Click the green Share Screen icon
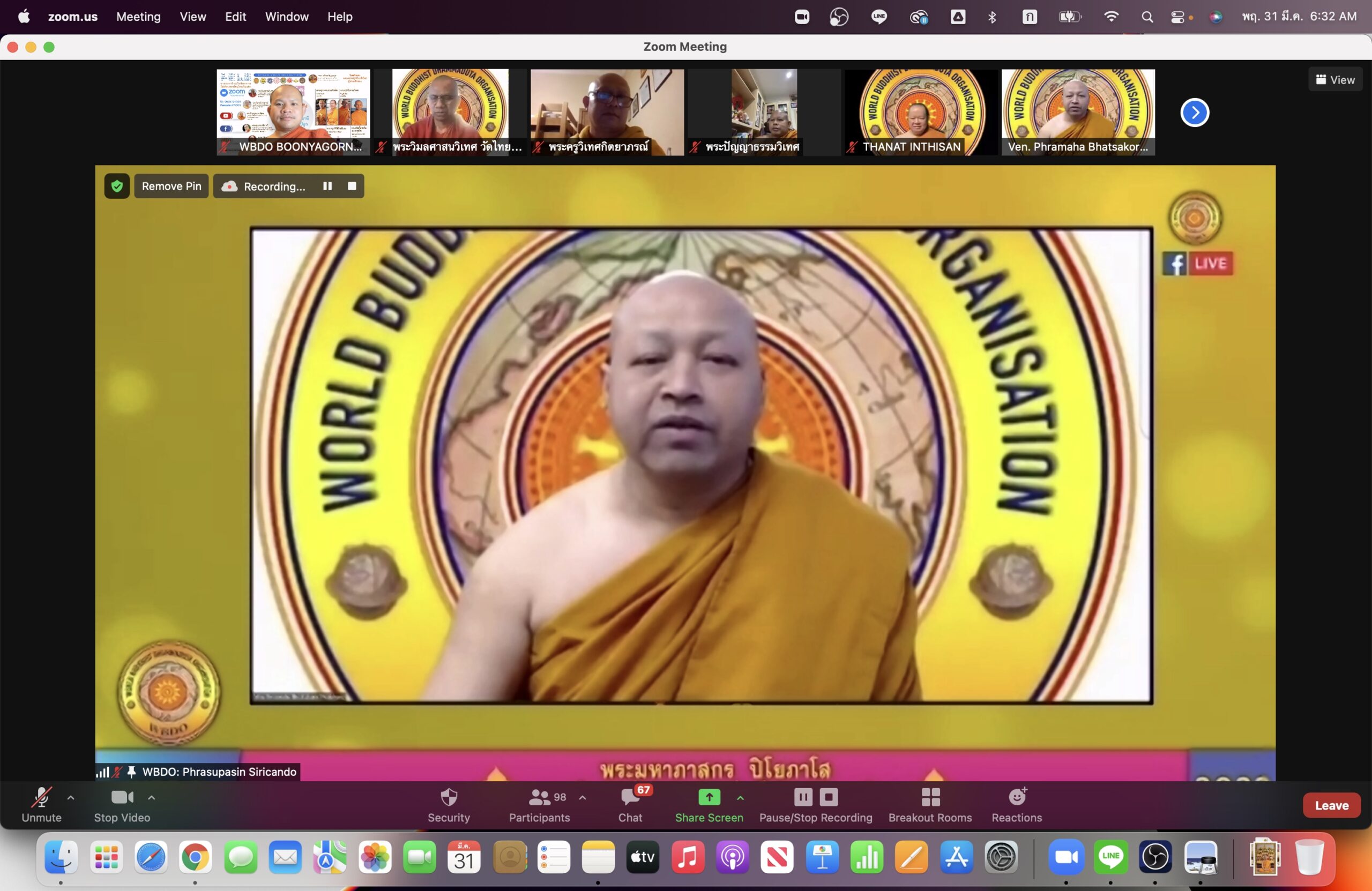1372x891 pixels. [x=709, y=797]
